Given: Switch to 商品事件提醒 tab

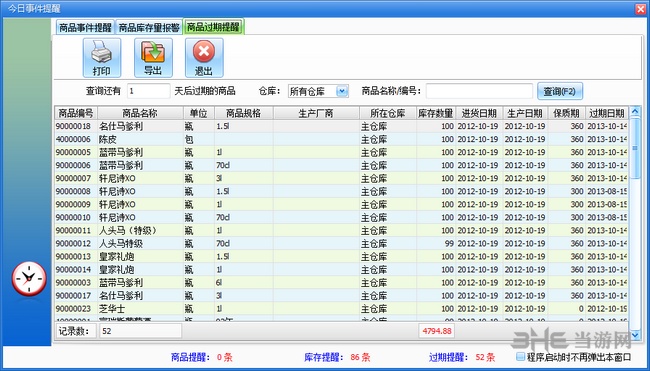Looking at the screenshot, I should tap(85, 28).
